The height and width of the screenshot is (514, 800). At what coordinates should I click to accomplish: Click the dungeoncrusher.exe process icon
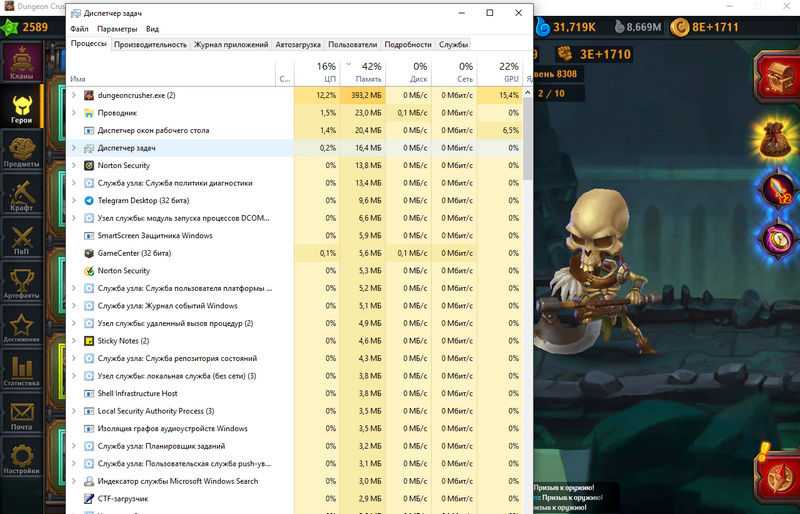[89, 95]
